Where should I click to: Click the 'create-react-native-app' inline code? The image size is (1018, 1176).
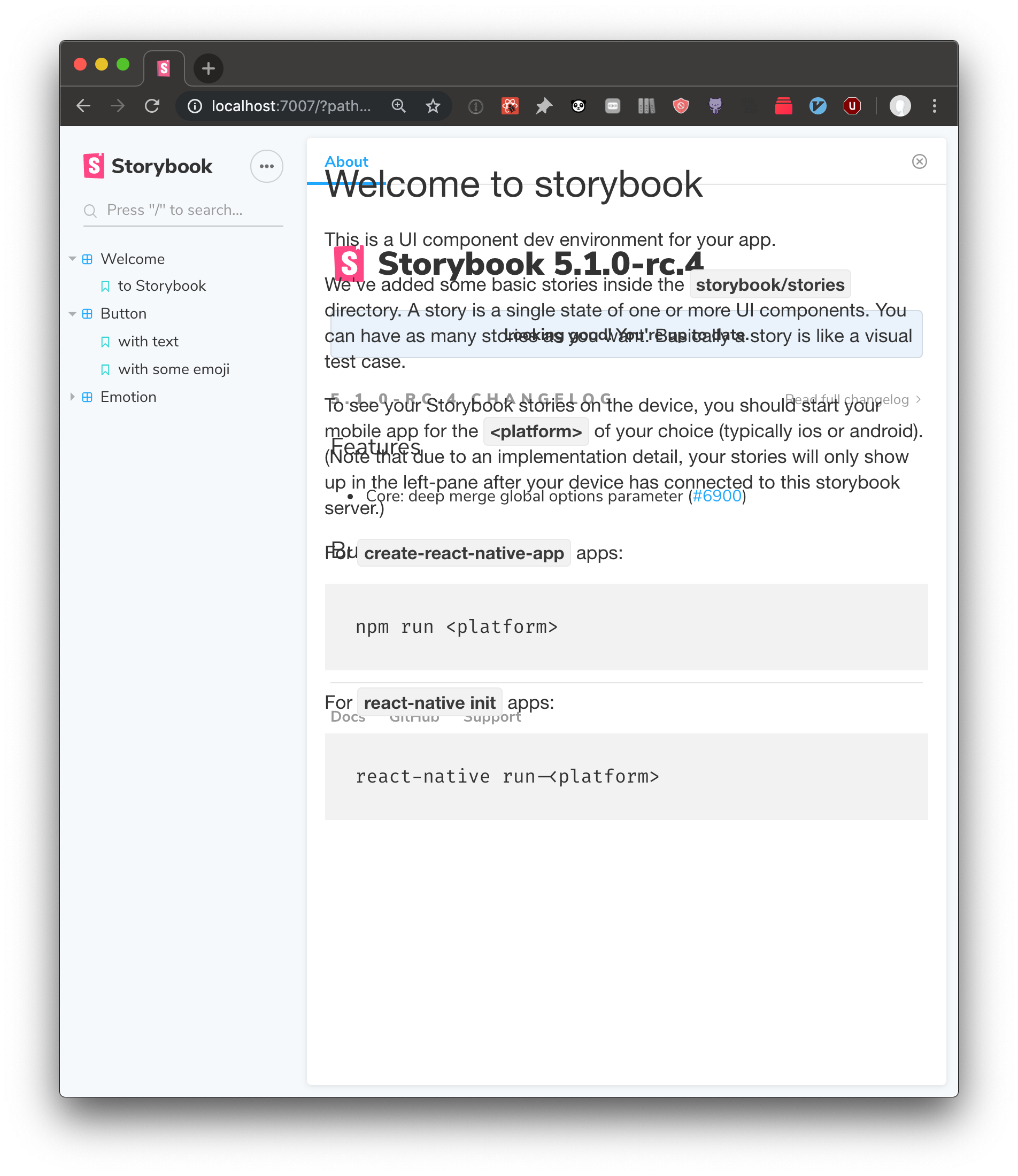point(464,553)
